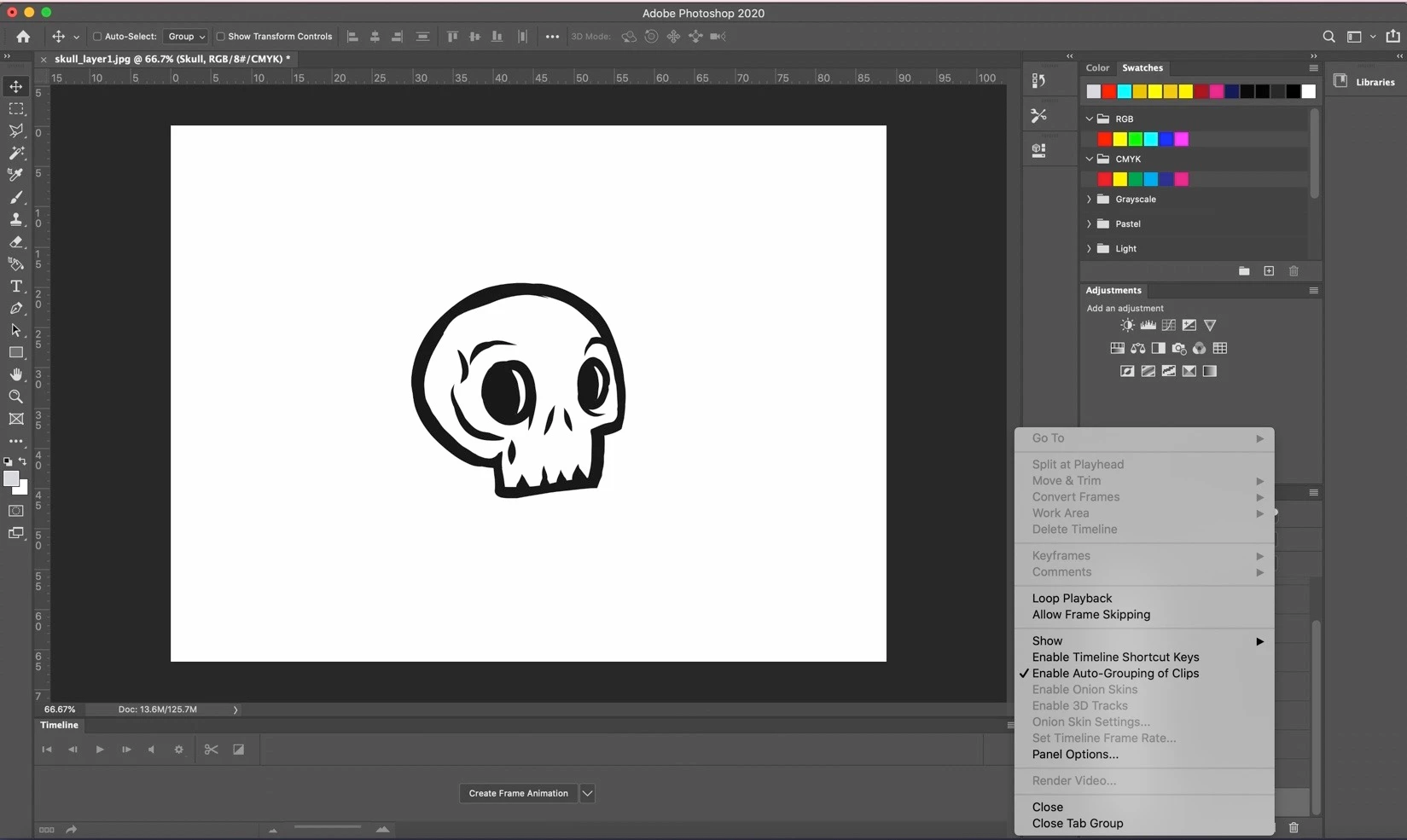Click the Share document icon
The image size is (1407, 840).
click(1392, 36)
